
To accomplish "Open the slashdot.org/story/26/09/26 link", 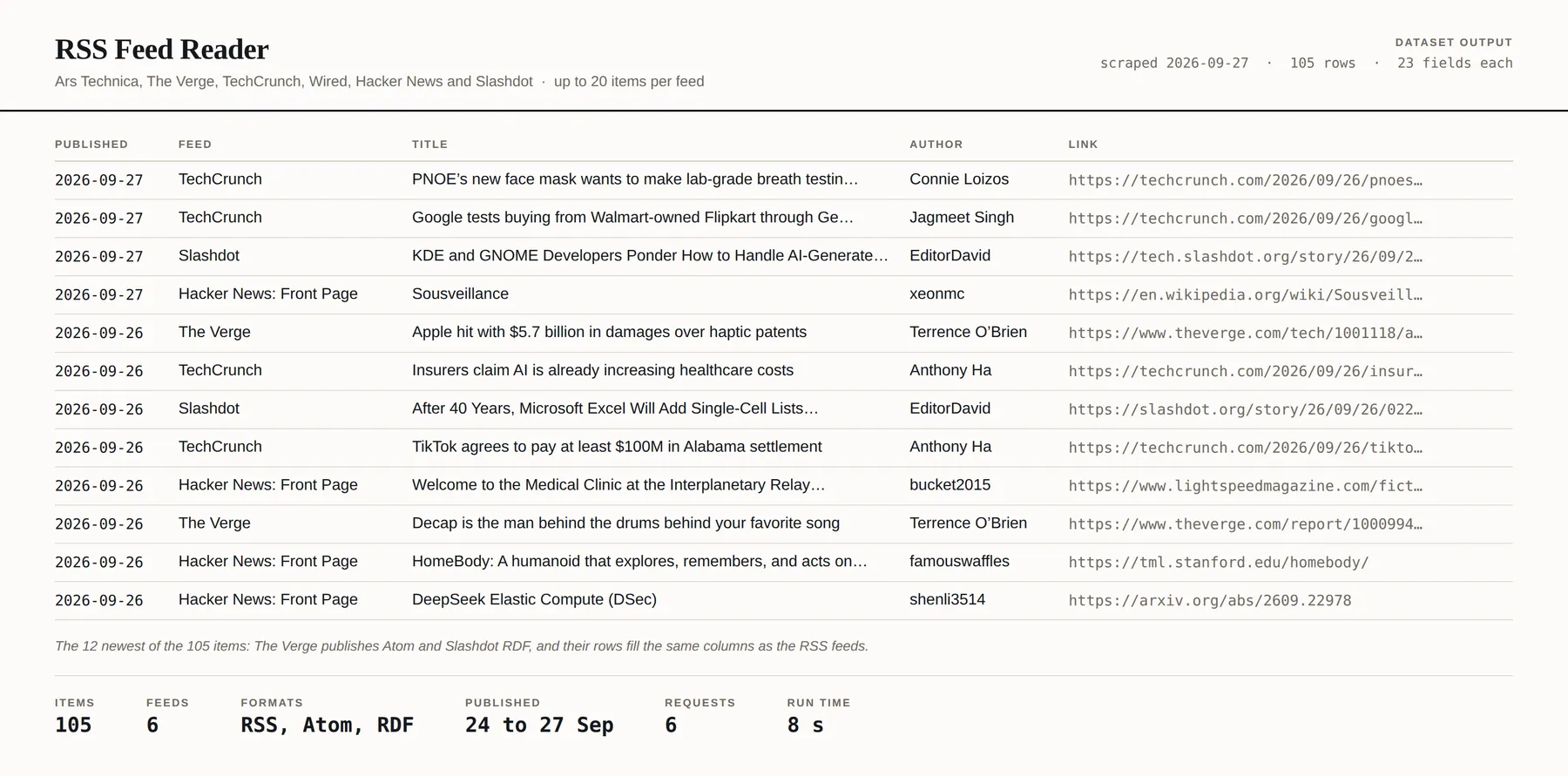I will pyautogui.click(x=1246, y=410).
